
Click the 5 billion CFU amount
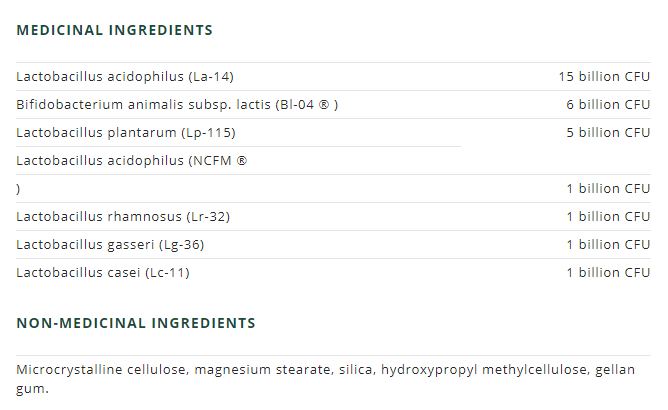(x=608, y=132)
